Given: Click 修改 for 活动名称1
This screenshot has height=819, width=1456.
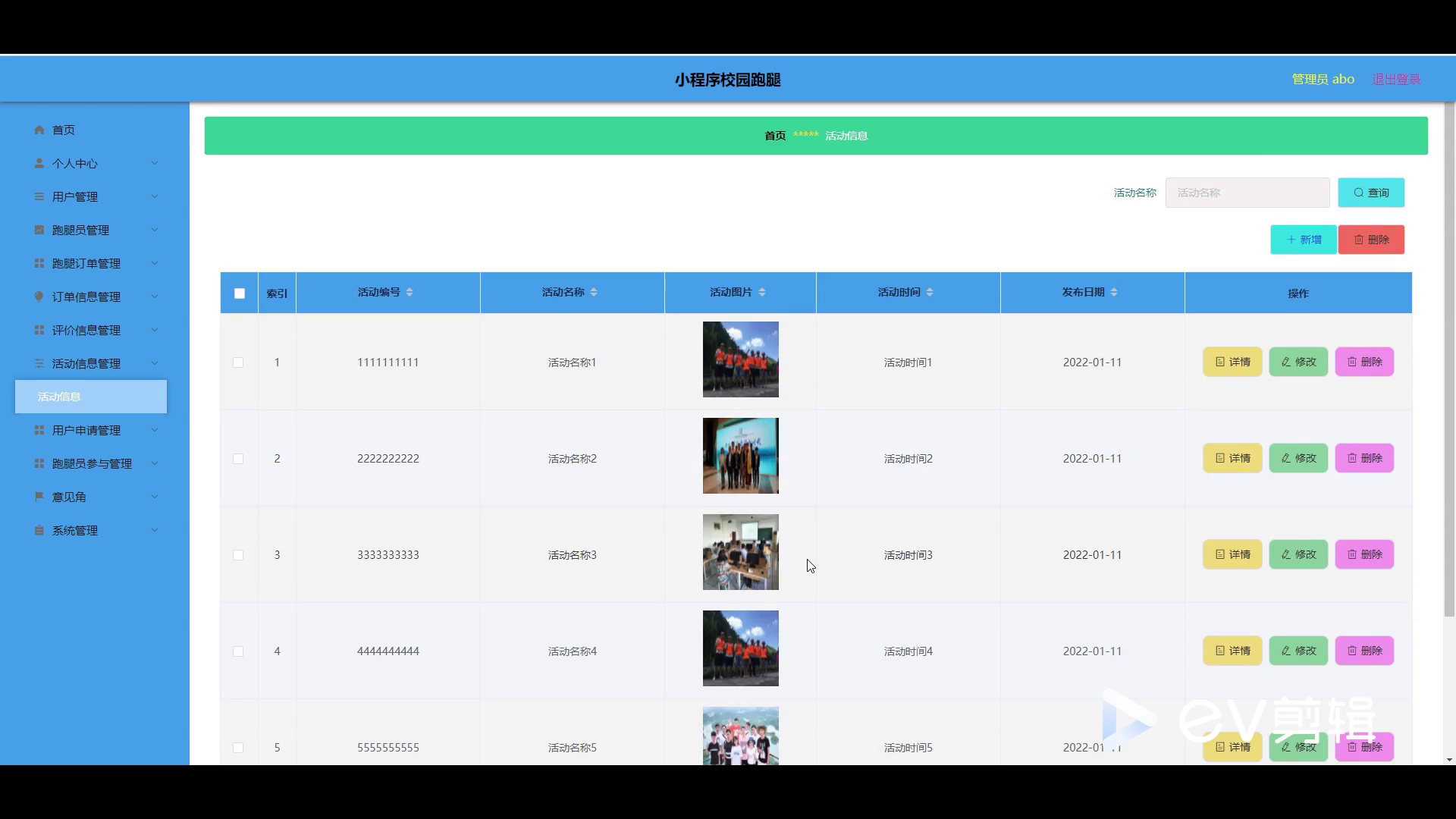Looking at the screenshot, I should coord(1298,362).
